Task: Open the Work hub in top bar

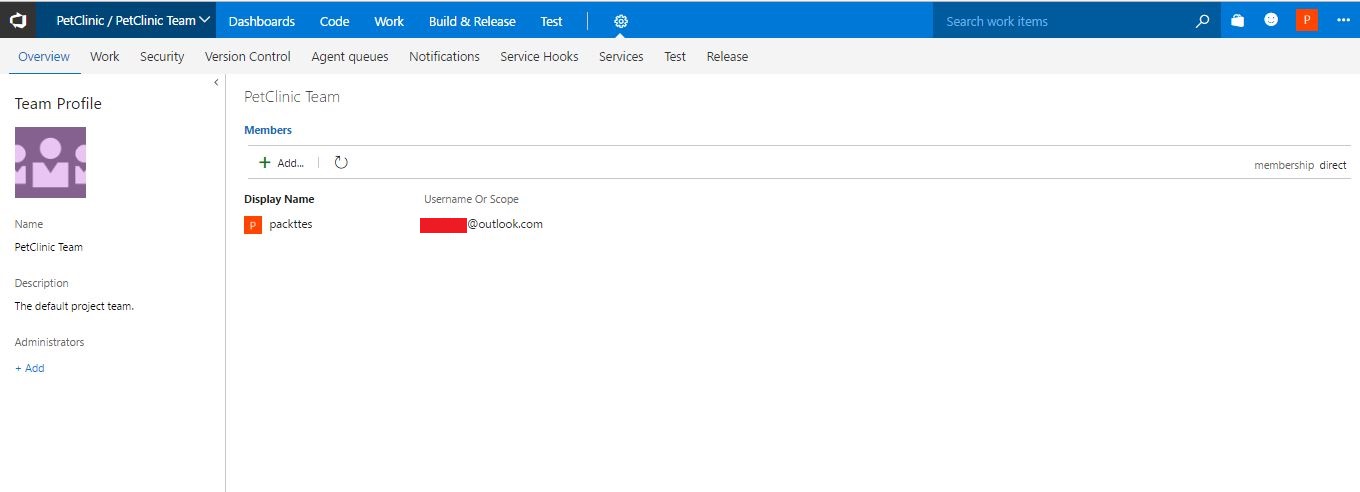Action: pos(389,21)
